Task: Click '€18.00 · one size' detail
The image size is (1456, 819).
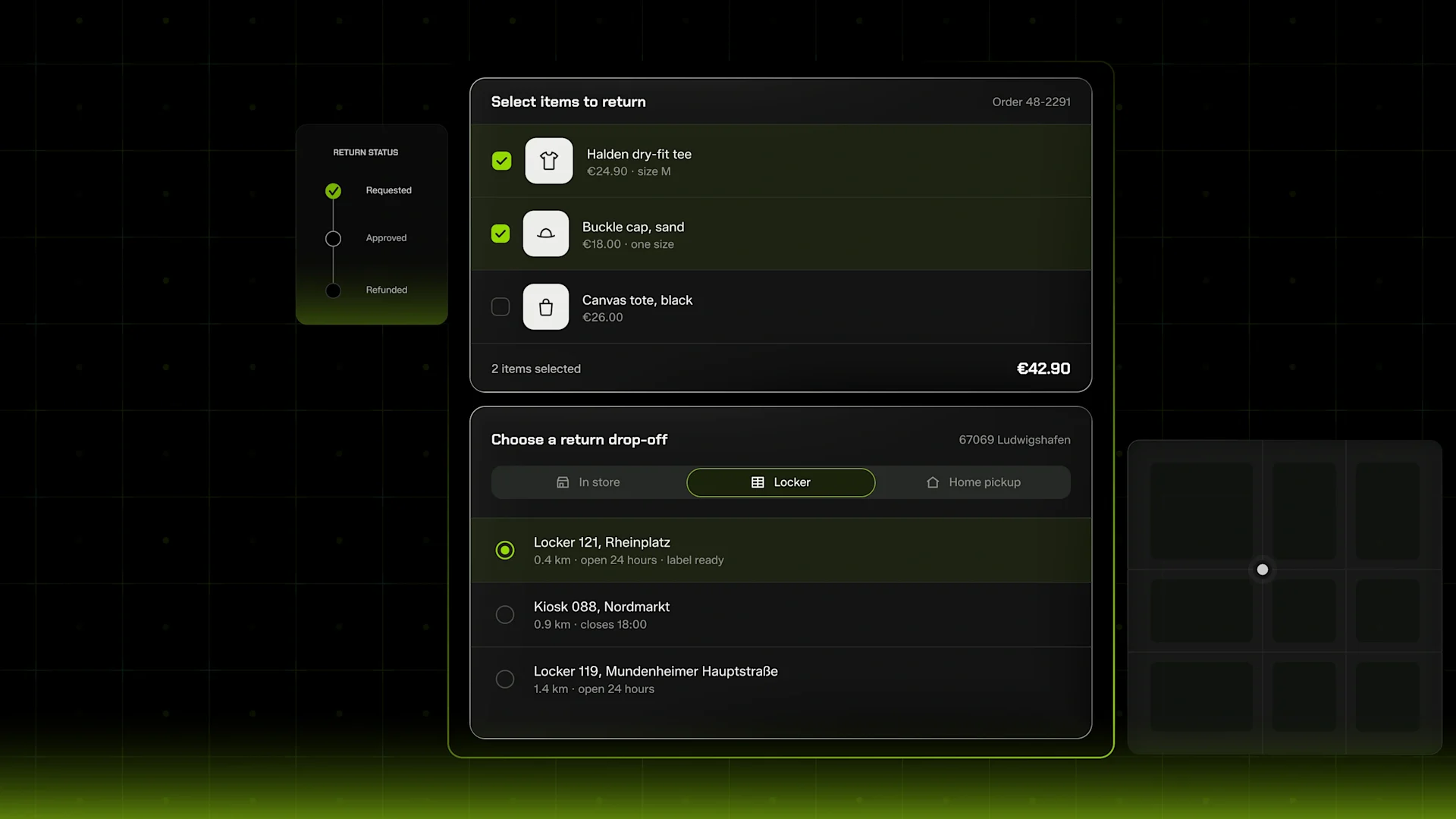Action: tap(628, 244)
